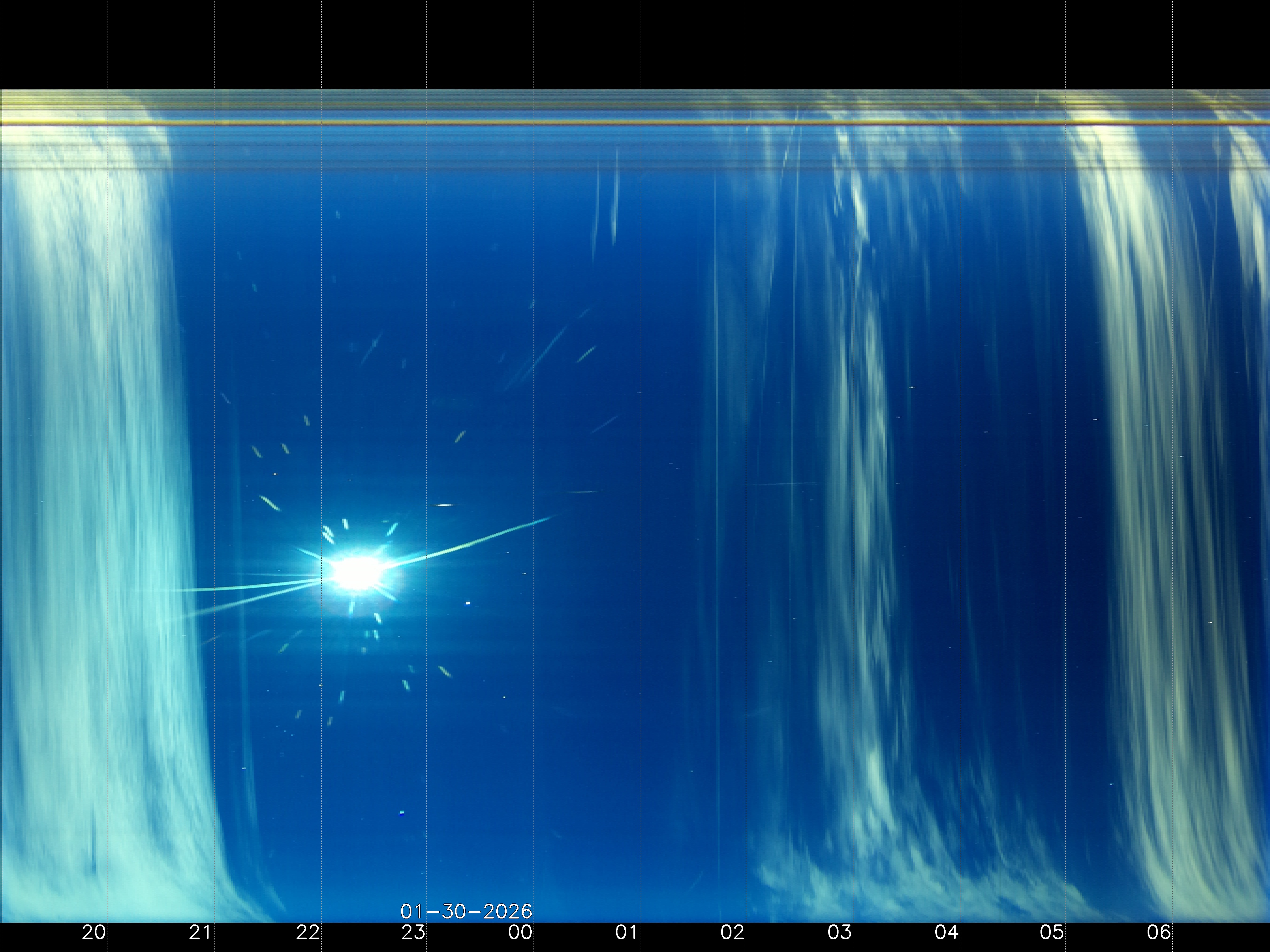Select the 22 hour tick label
The height and width of the screenshot is (952, 1270).
click(x=308, y=932)
